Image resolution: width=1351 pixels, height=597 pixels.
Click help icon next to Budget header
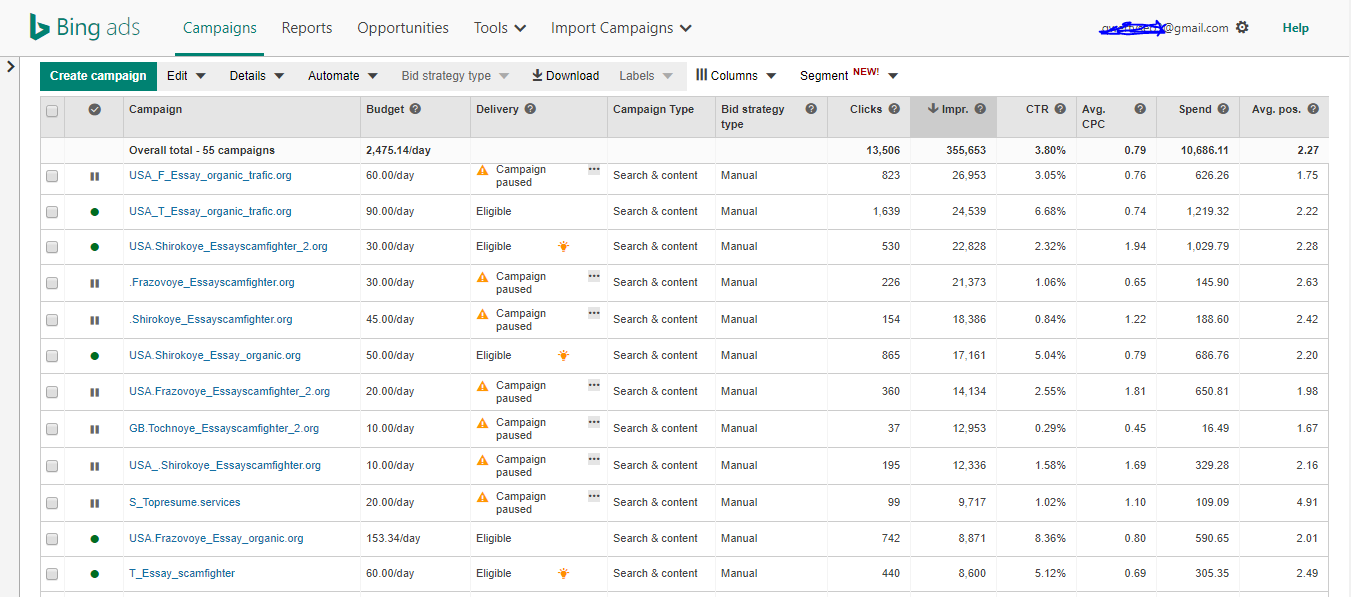[x=415, y=109]
